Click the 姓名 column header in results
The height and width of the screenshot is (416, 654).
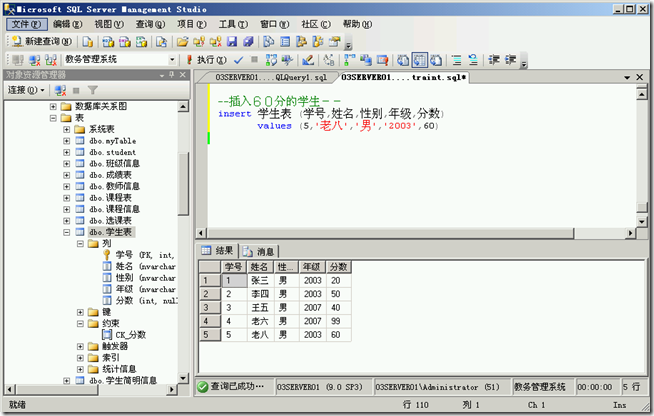[x=260, y=267]
